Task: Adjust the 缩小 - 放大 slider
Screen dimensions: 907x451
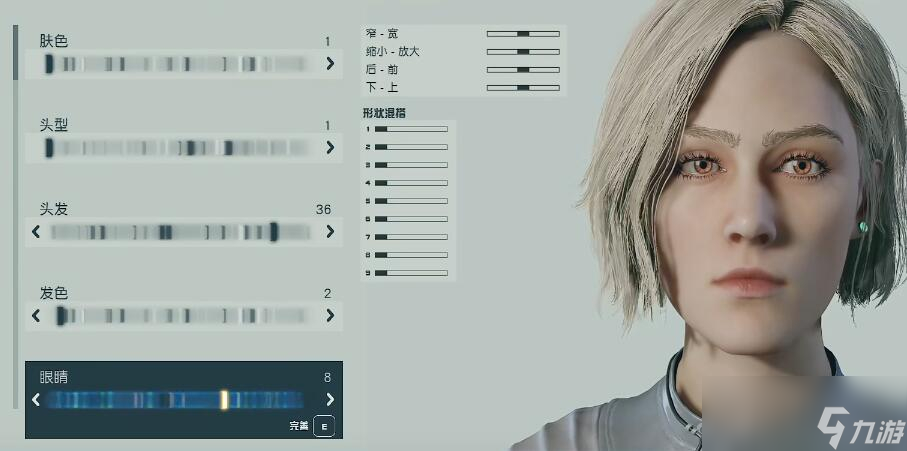Action: click(x=523, y=51)
